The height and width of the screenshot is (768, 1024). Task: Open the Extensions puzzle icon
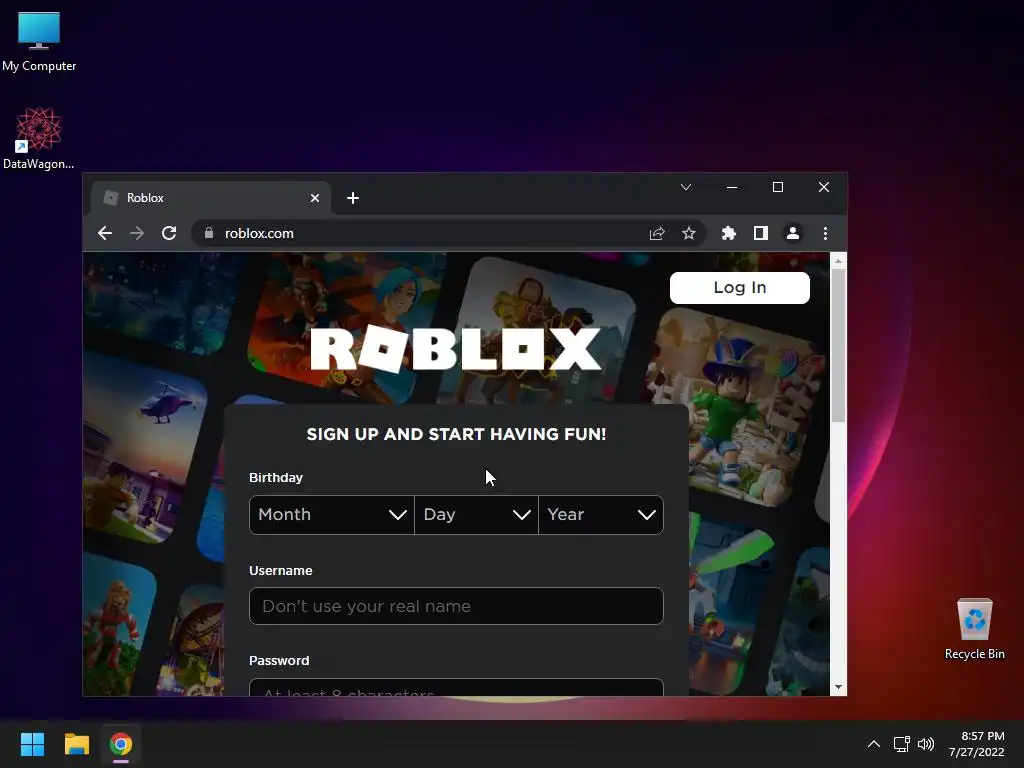[x=729, y=233]
